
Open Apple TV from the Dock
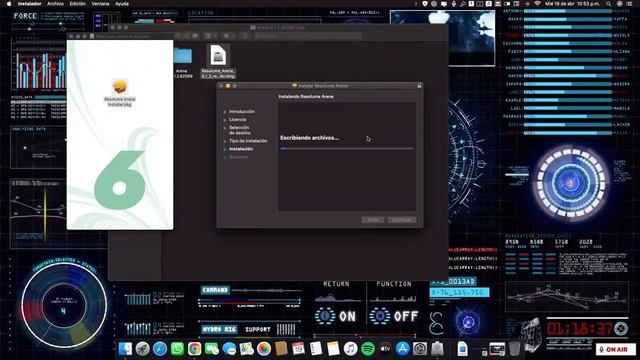point(385,349)
